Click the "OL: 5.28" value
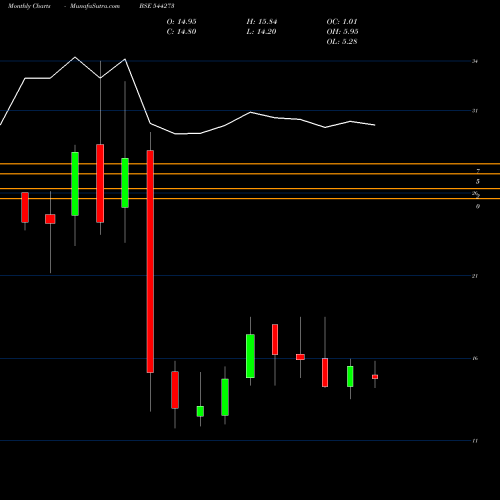Screen dimensions: 500x500 coord(342,42)
